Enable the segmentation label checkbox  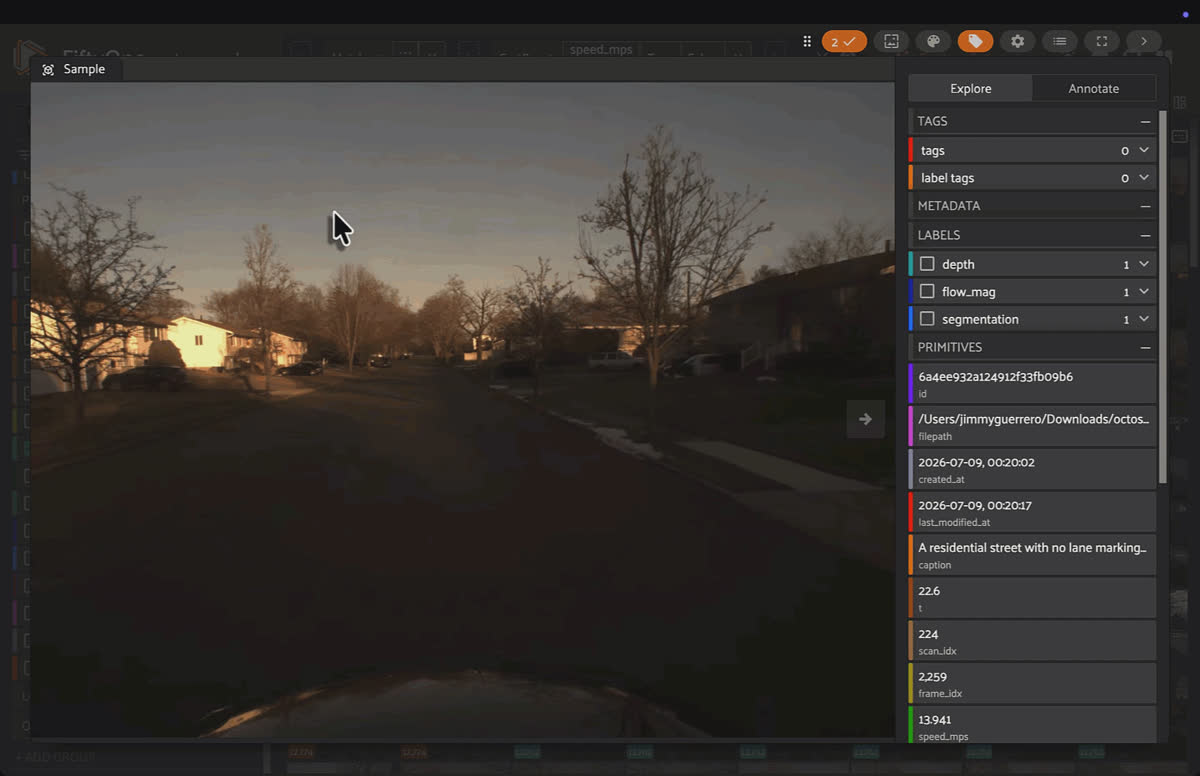[x=927, y=319]
